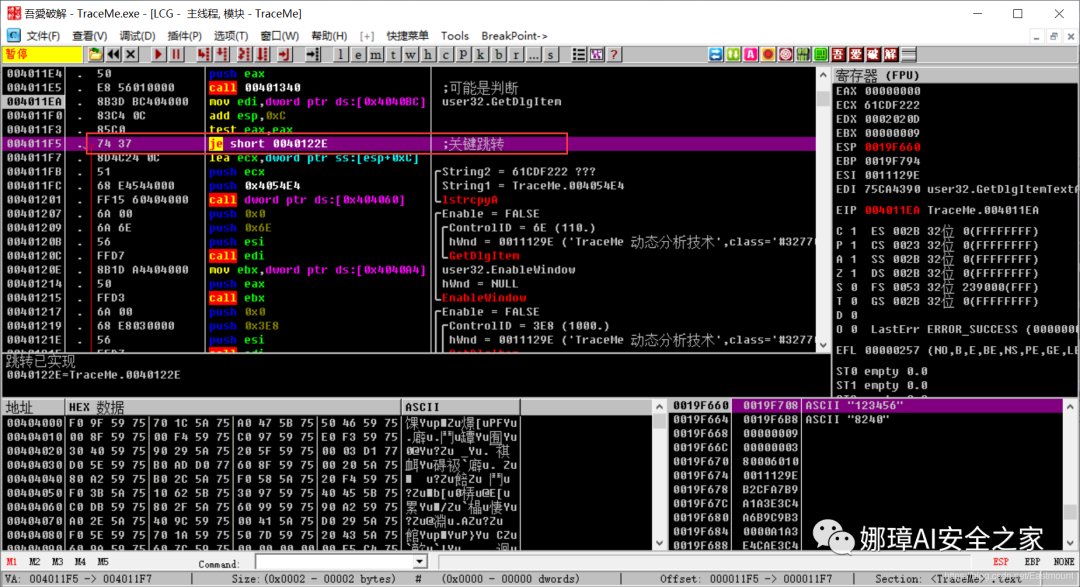Click the Go To Address arrow icon
The width and height of the screenshot is (1080, 587).
click(313, 54)
